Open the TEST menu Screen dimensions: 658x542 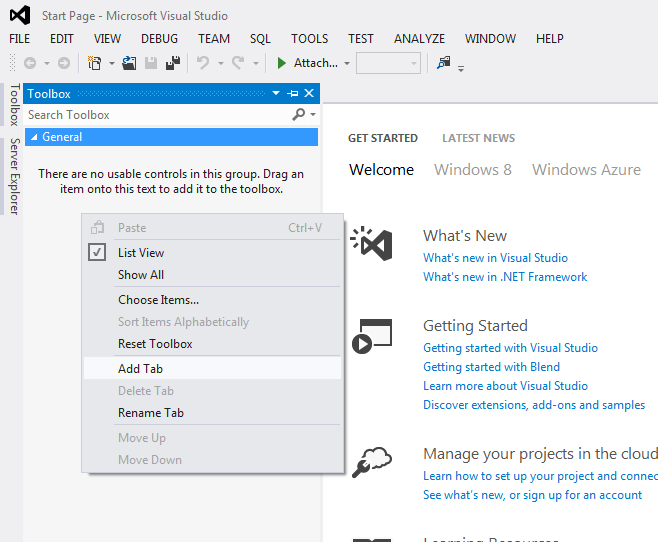(360, 39)
